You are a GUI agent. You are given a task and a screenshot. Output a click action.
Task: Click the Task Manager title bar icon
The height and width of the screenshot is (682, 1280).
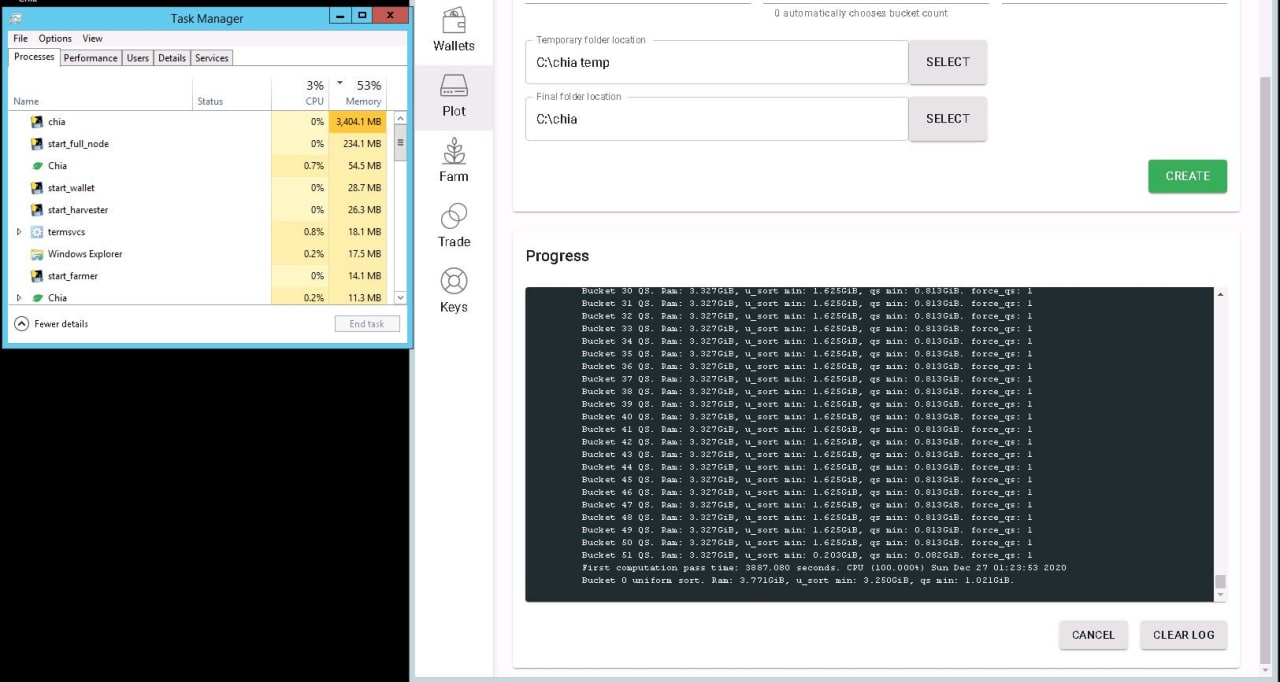pyautogui.click(x=16, y=17)
